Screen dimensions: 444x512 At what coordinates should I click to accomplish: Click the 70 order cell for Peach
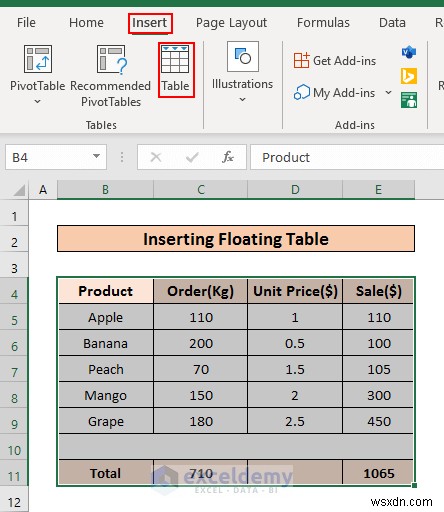[201, 369]
